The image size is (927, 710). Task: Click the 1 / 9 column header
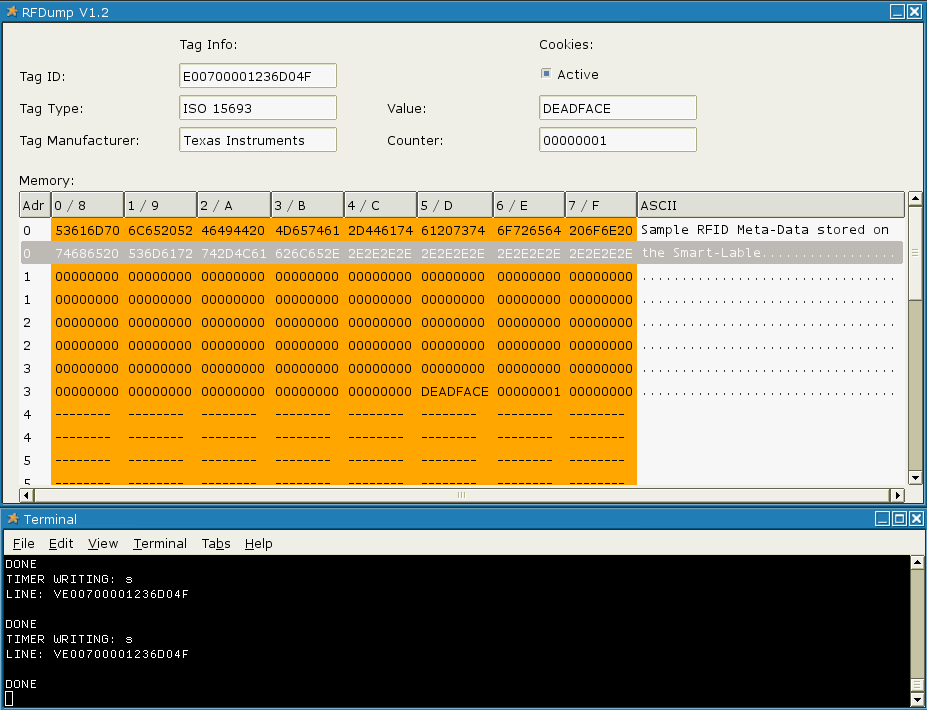coord(161,205)
